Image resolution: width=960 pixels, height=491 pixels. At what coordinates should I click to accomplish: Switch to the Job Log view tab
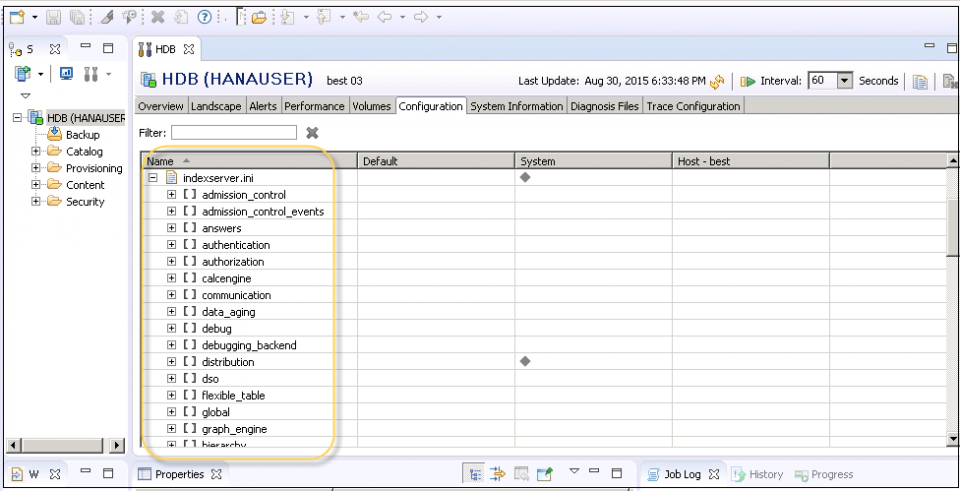(x=678, y=474)
